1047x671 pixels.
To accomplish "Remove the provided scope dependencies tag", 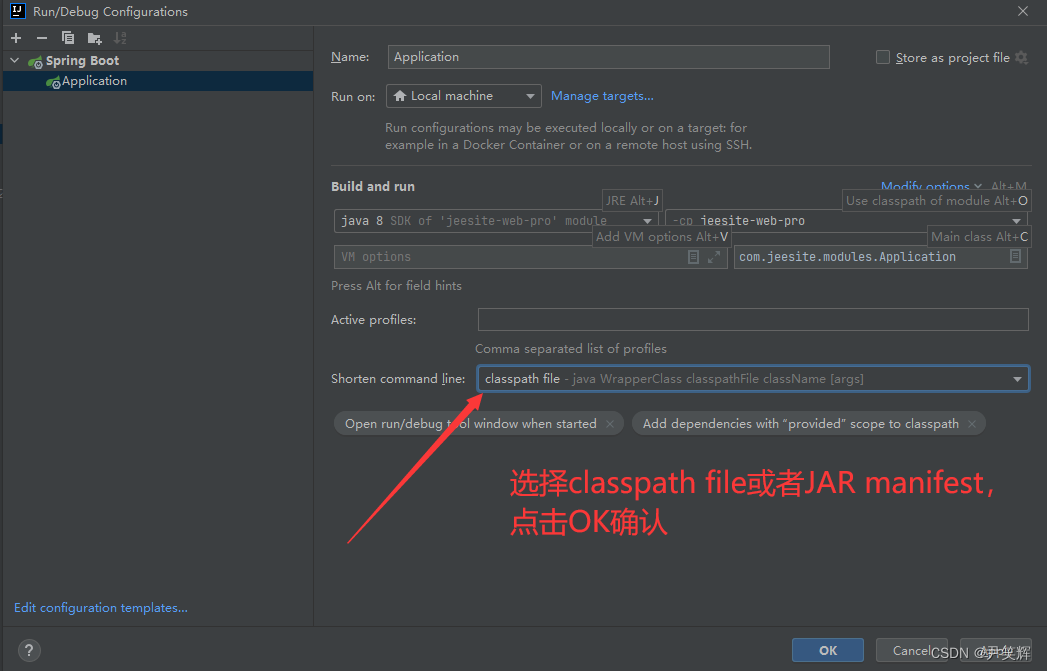I will (x=971, y=423).
